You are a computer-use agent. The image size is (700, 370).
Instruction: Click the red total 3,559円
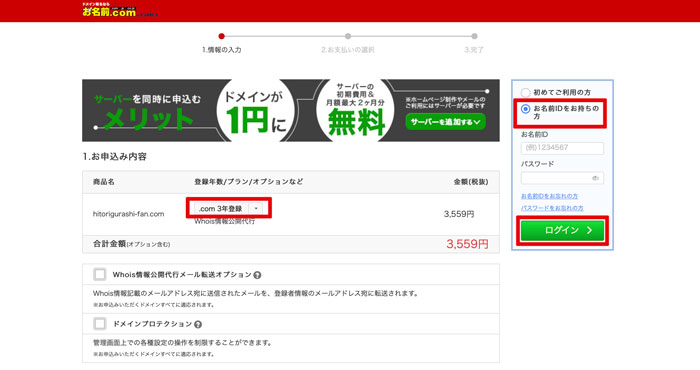467,244
